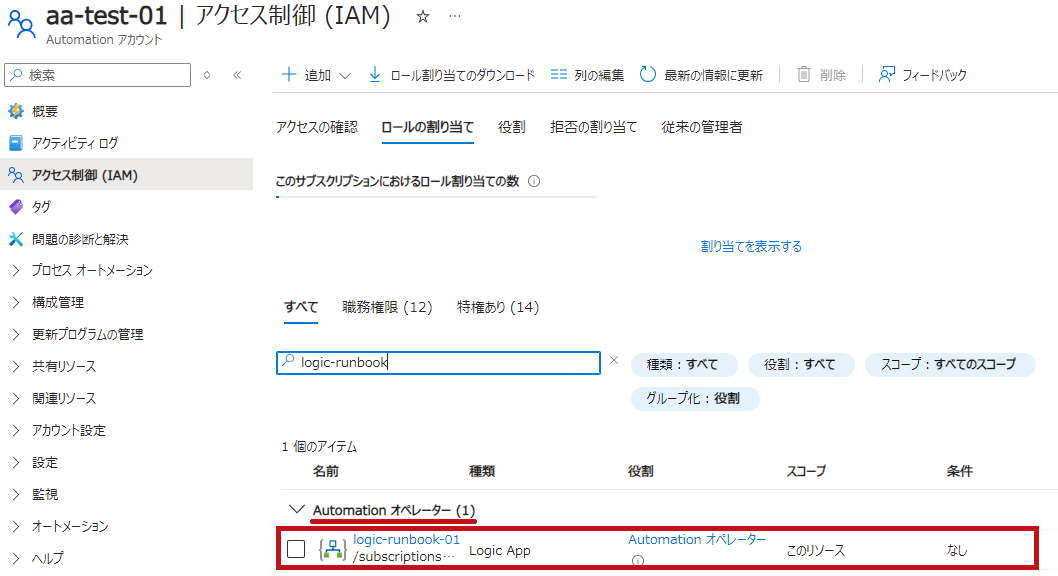Click the 追加 plus icon
Viewport: 1058px width, 576px height.
click(x=289, y=74)
